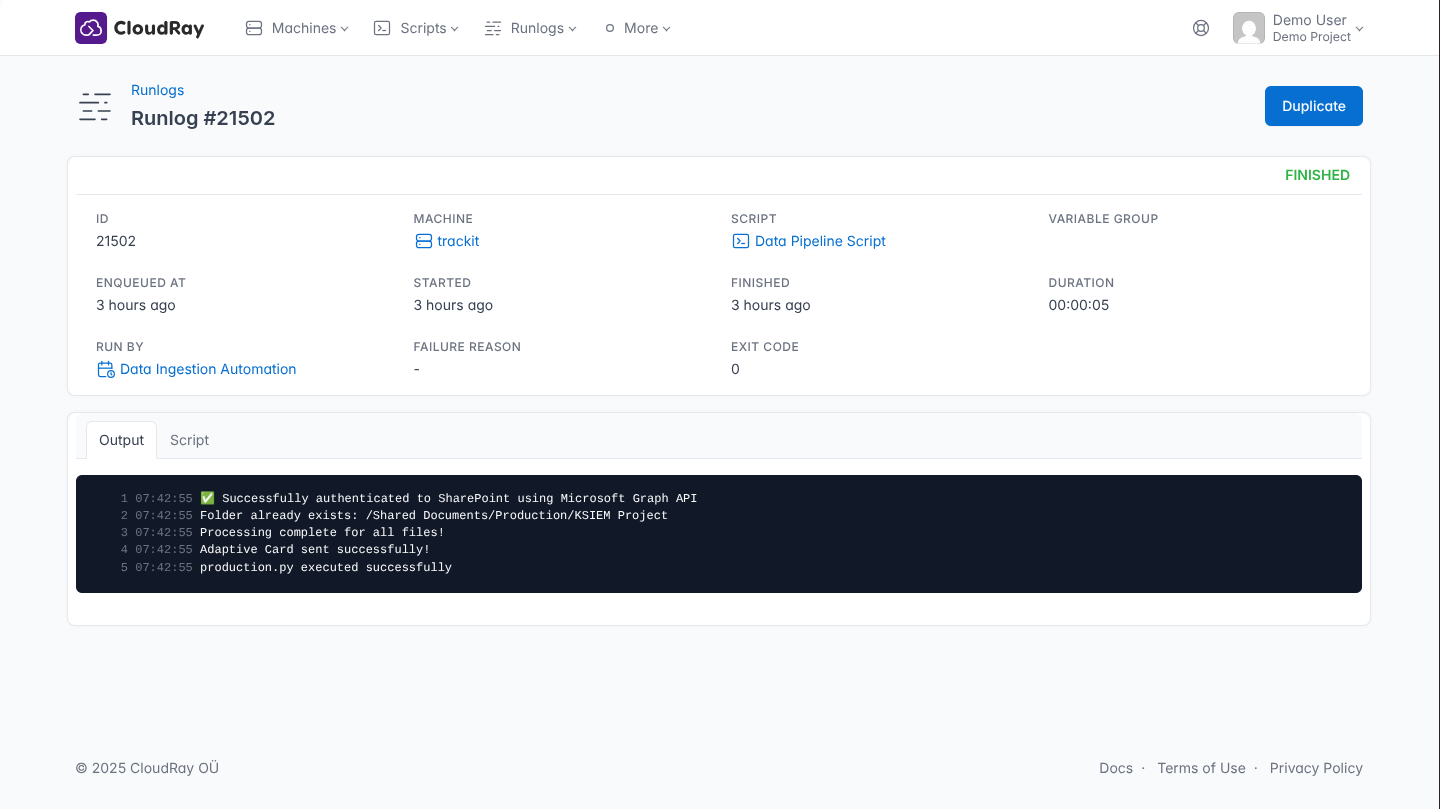This screenshot has height=809, width=1440.
Task: Click the trackit machine server icon
Action: point(423,241)
